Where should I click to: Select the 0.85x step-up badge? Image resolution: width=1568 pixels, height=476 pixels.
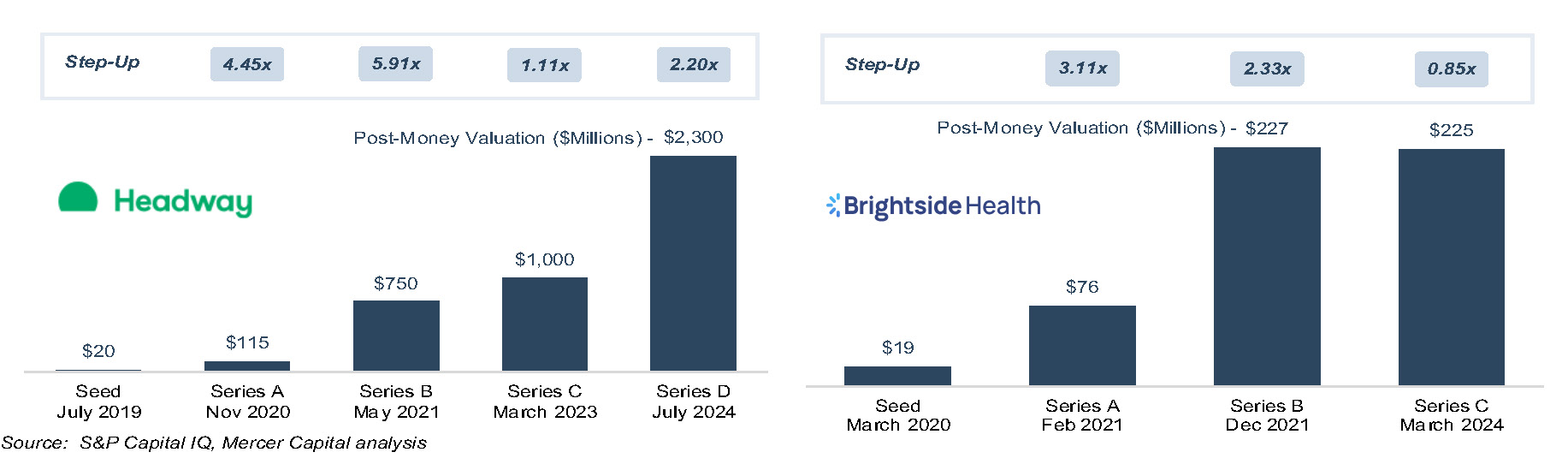[1451, 69]
